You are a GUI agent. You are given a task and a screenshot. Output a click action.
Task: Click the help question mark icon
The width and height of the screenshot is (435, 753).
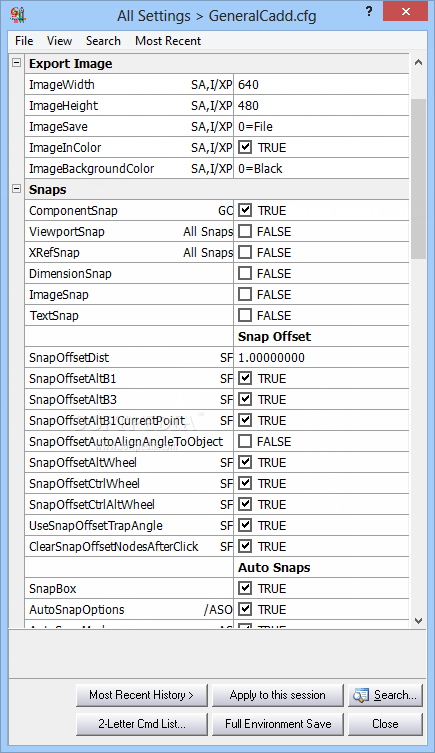pos(368,12)
